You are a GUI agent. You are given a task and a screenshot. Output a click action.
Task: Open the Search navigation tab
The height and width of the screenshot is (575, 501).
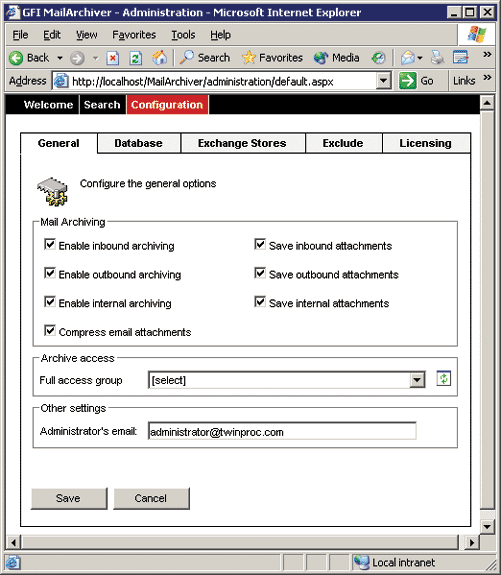pyautogui.click(x=102, y=105)
